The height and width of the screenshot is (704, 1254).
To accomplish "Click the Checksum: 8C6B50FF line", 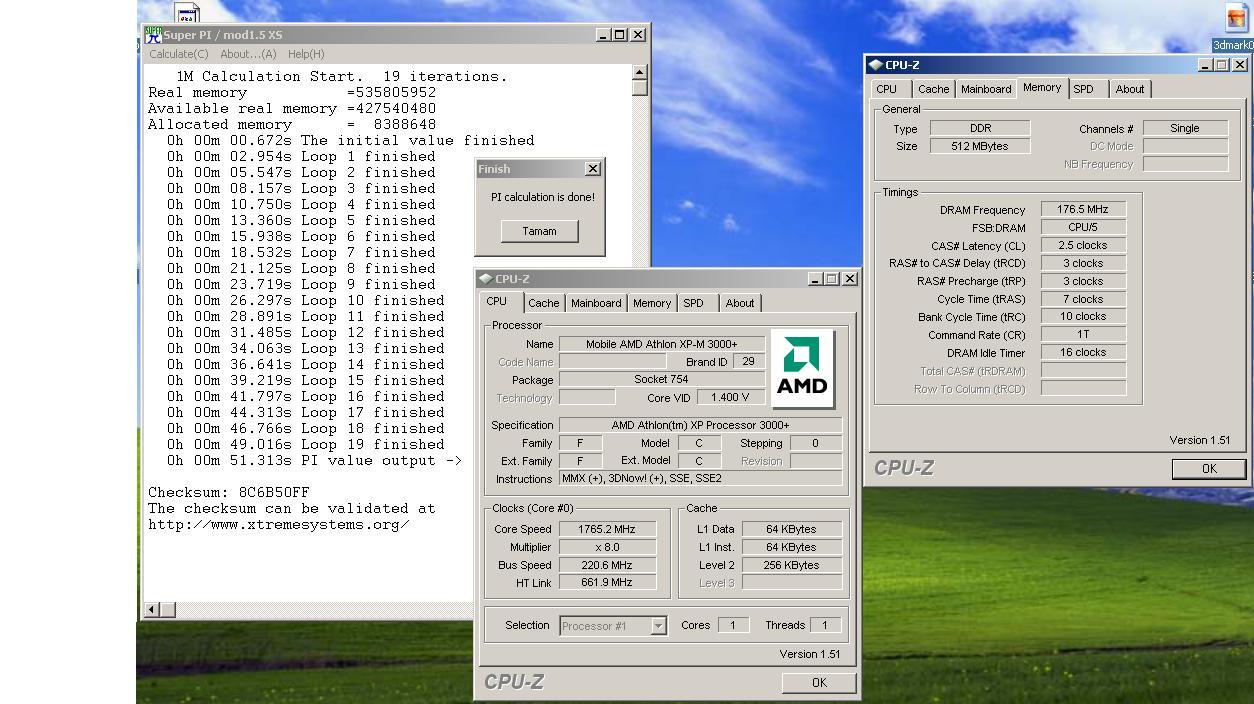I will [229, 492].
